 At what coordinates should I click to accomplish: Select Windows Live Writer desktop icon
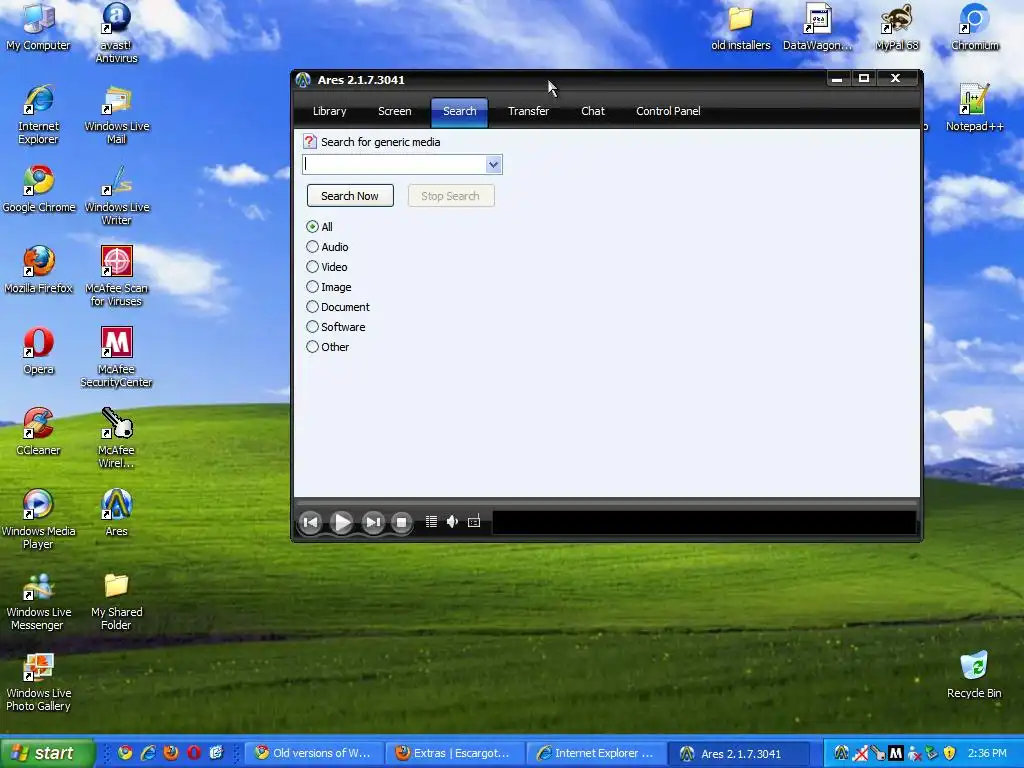tap(116, 195)
